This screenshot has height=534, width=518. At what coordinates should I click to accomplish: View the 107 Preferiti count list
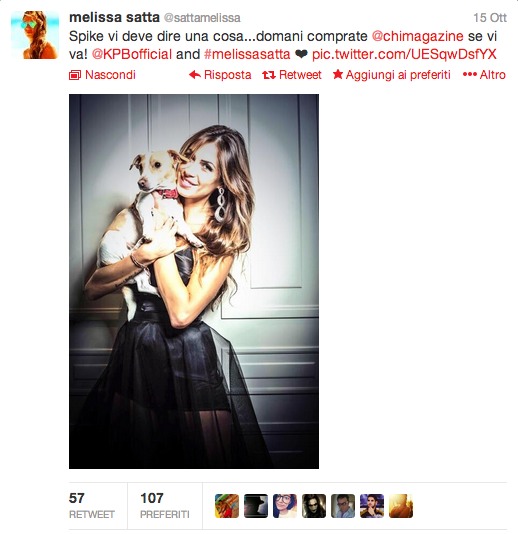pyautogui.click(x=165, y=505)
